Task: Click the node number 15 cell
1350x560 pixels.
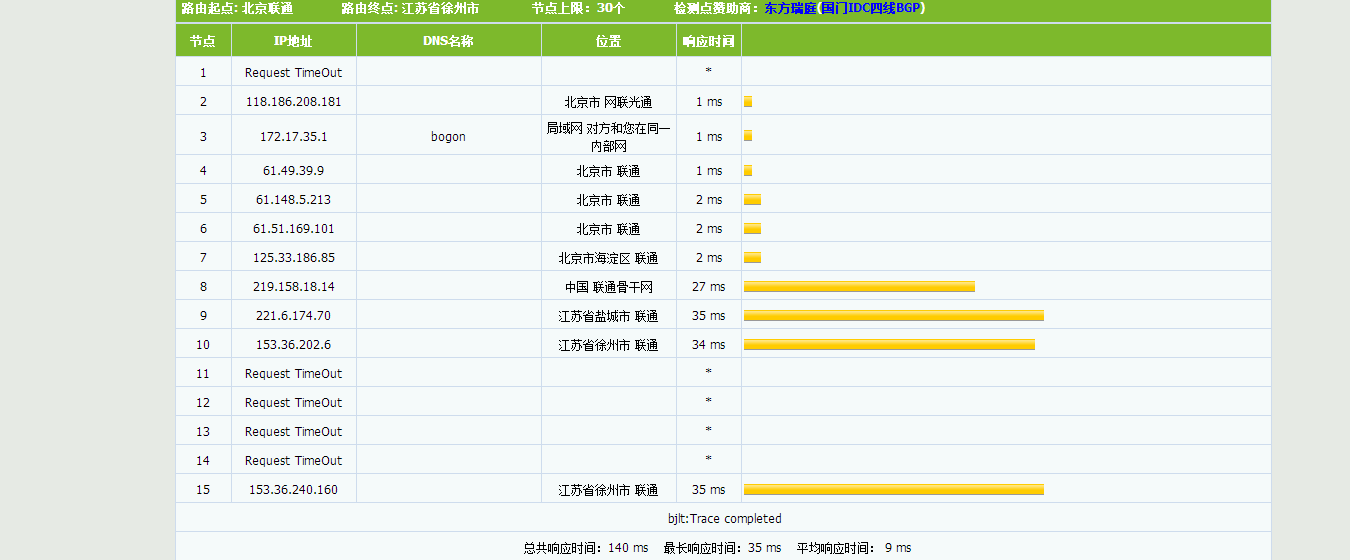Action: click(x=203, y=490)
